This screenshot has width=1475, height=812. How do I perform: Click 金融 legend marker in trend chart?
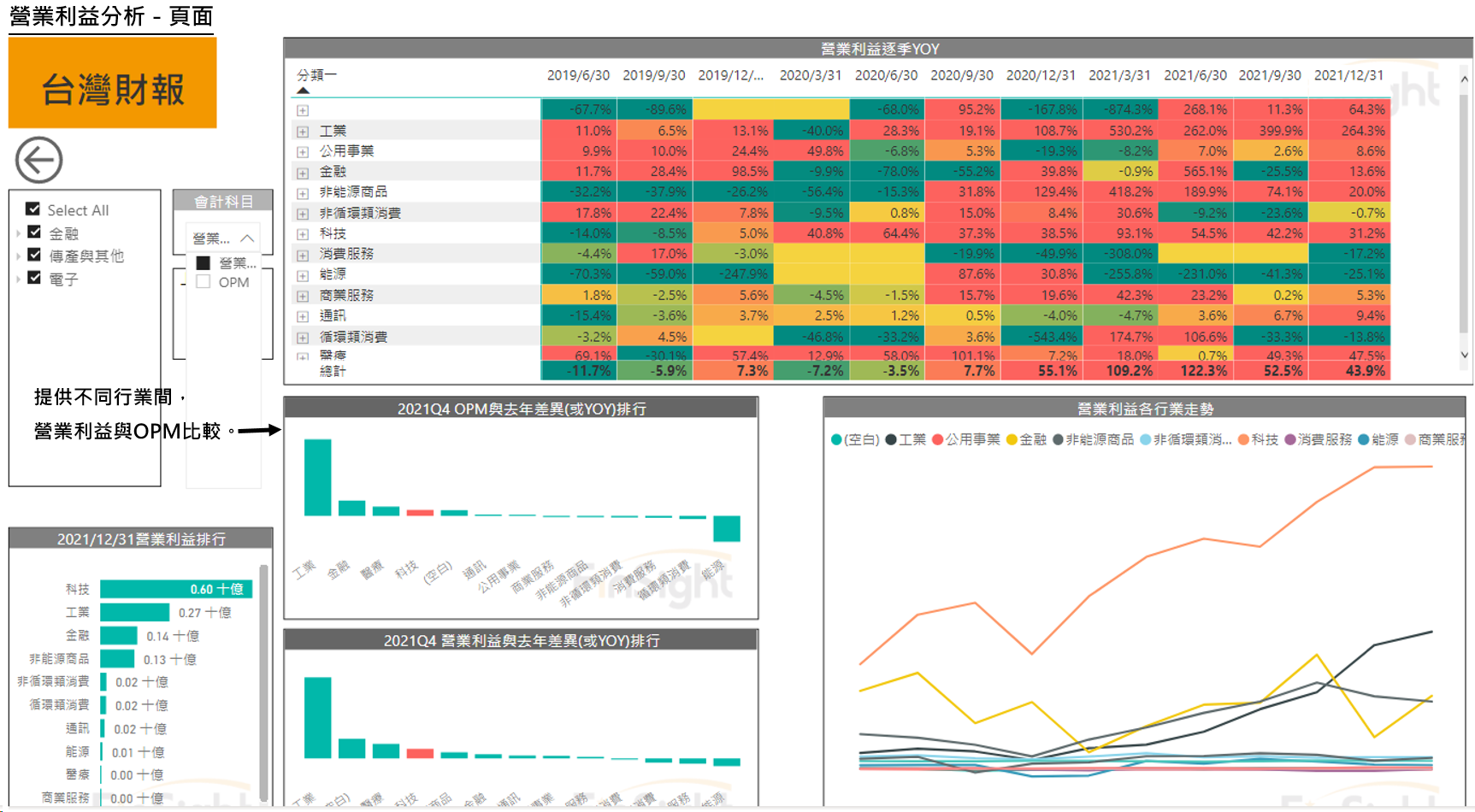coord(1012,439)
